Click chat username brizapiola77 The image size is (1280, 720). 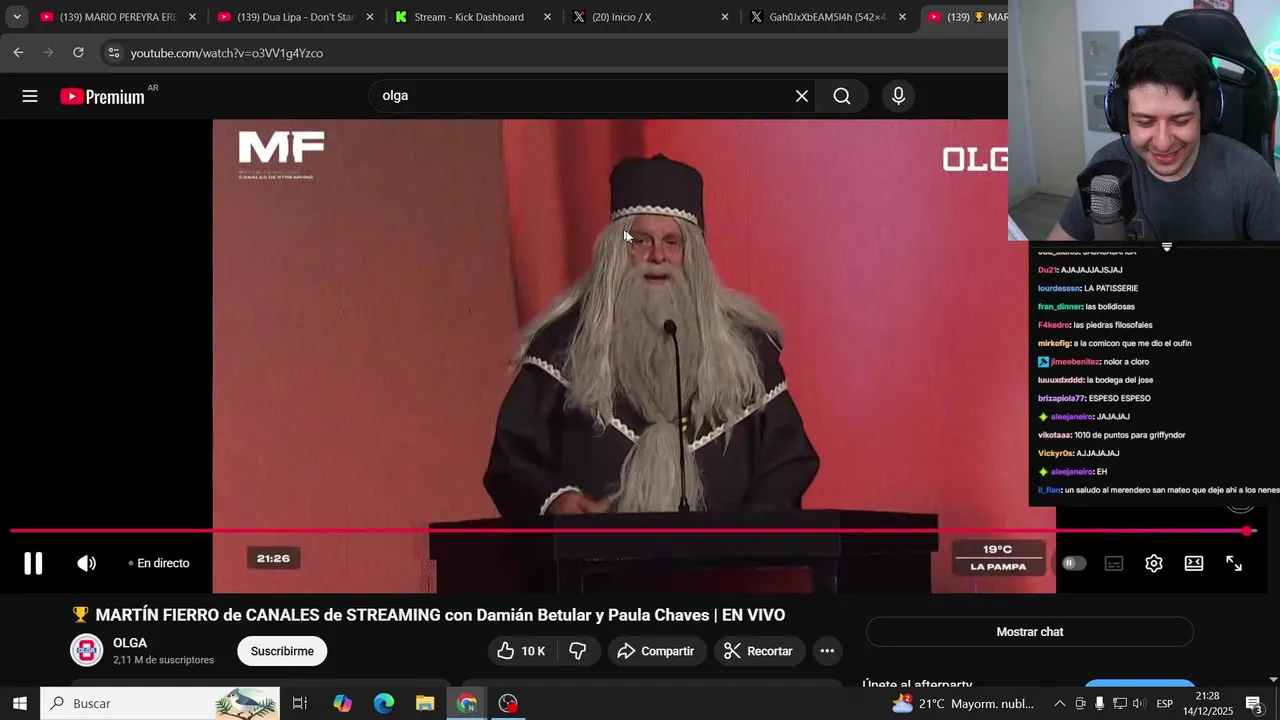click(x=1061, y=398)
